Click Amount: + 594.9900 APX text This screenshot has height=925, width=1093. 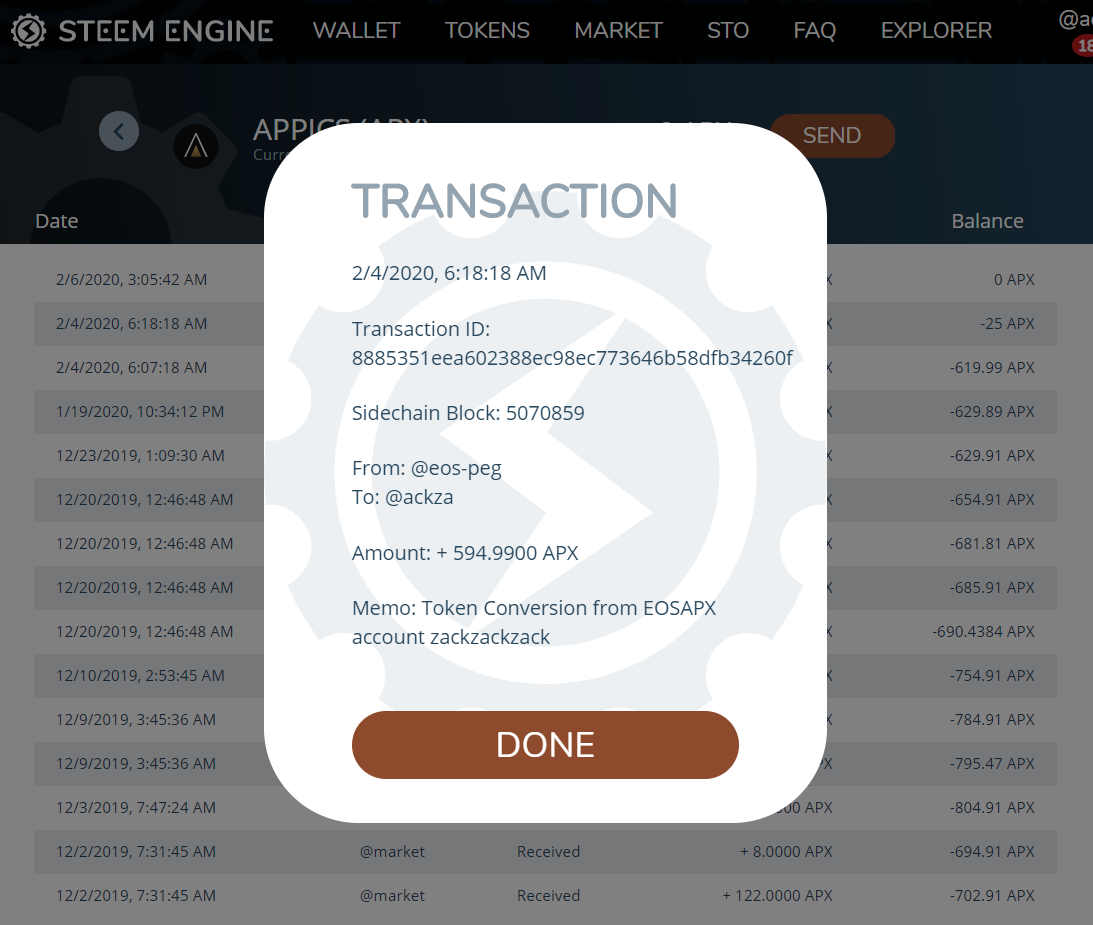465,553
